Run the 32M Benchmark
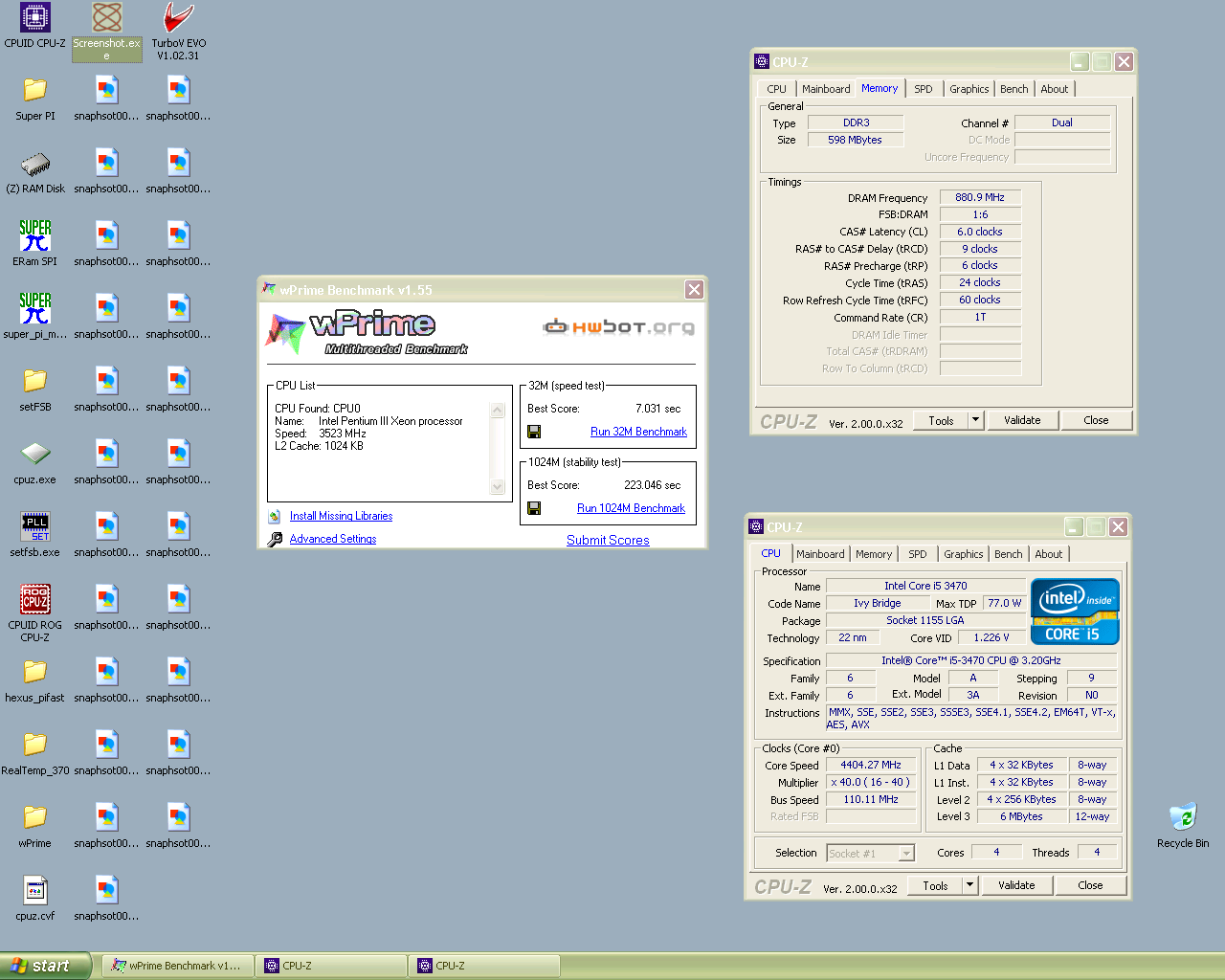The height and width of the screenshot is (980, 1225). tap(638, 432)
